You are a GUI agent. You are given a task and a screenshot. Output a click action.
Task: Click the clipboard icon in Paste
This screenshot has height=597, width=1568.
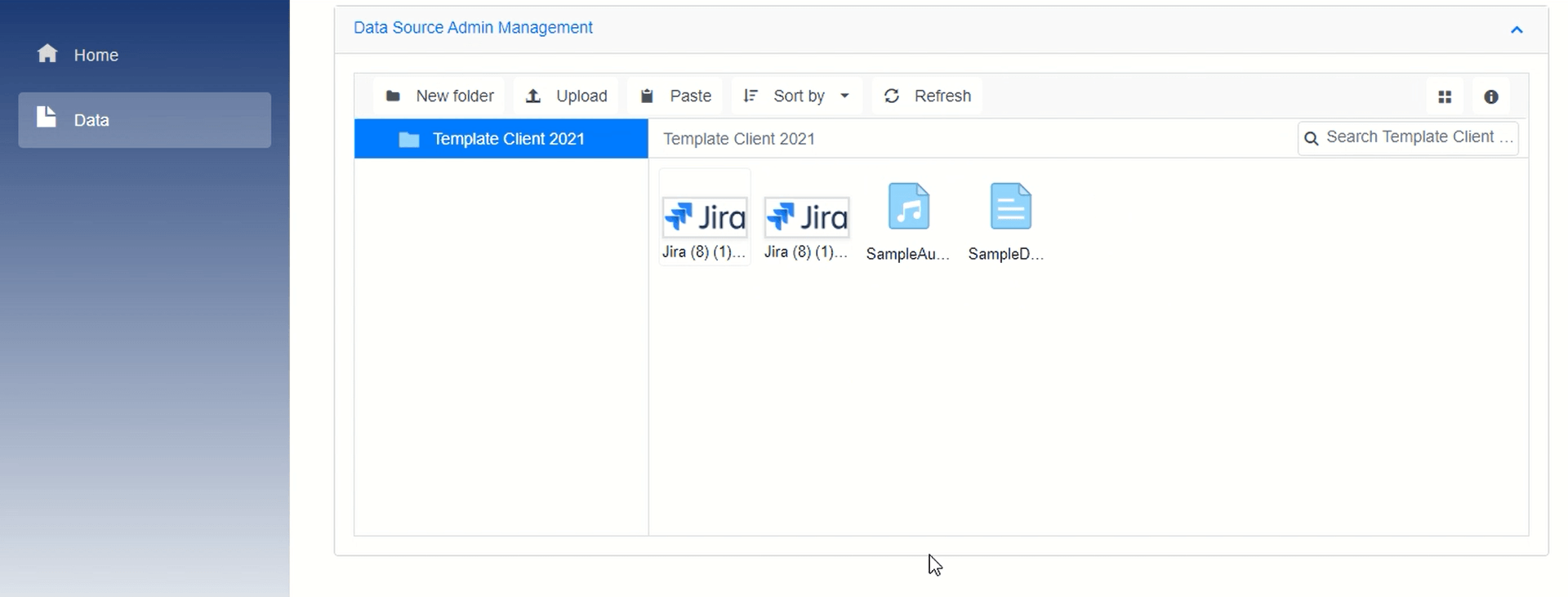[647, 96]
